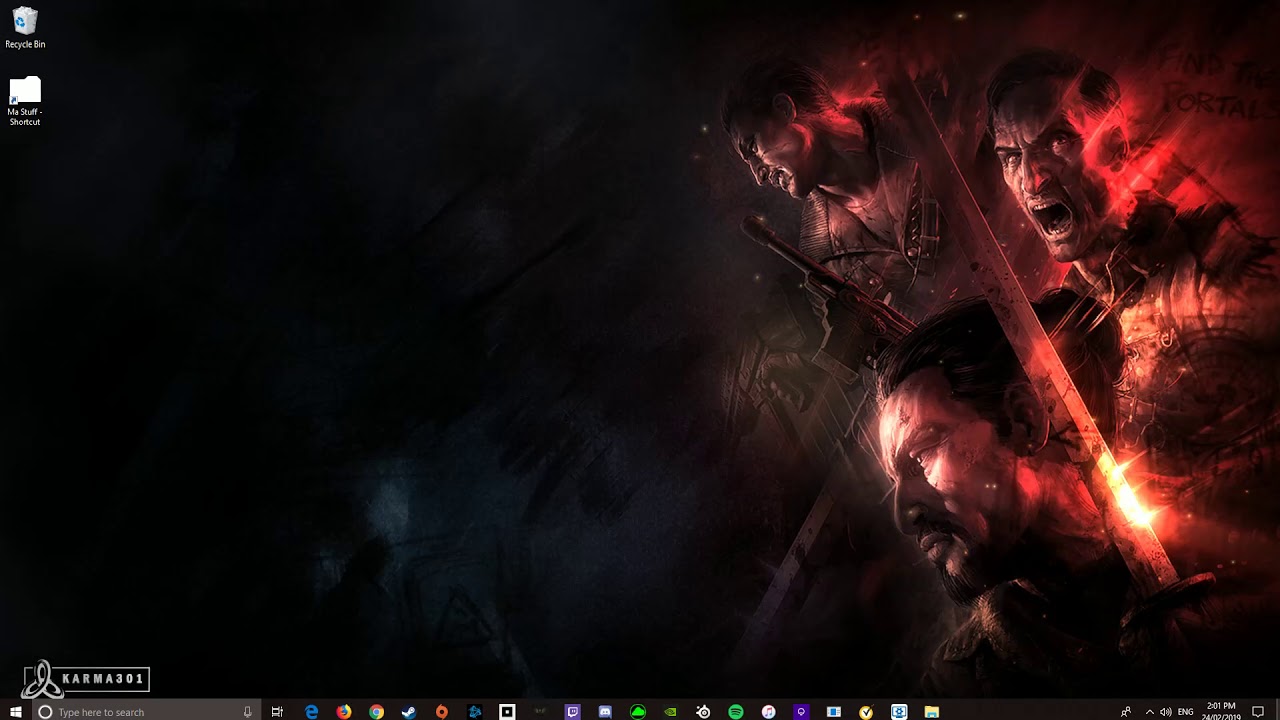Activate Cortana microphone in search box
The width and height of the screenshot is (1280, 720).
coord(247,712)
